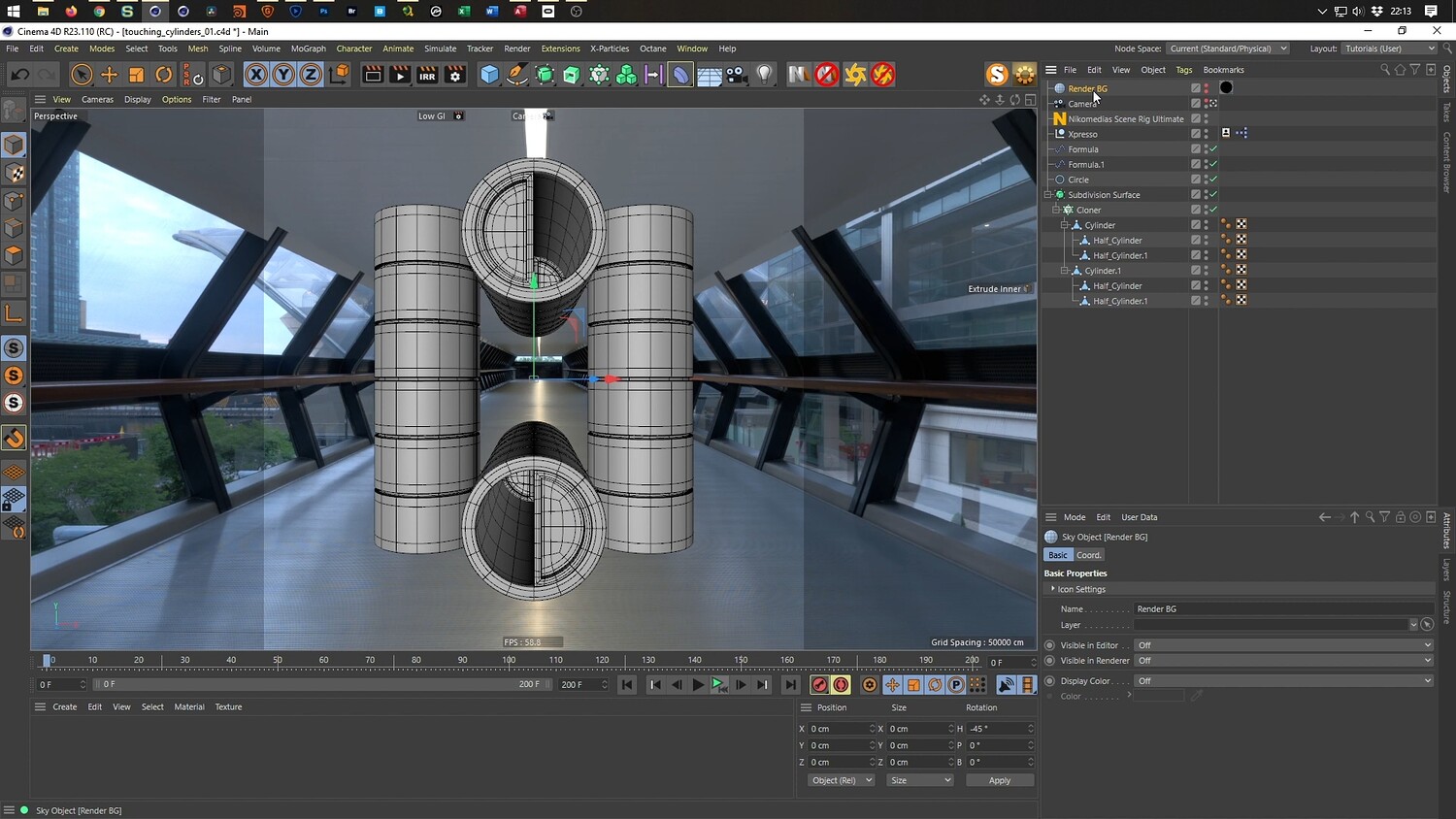Viewport: 1456px width, 819px height.
Task: Click the Apply button
Action: pos(999,780)
